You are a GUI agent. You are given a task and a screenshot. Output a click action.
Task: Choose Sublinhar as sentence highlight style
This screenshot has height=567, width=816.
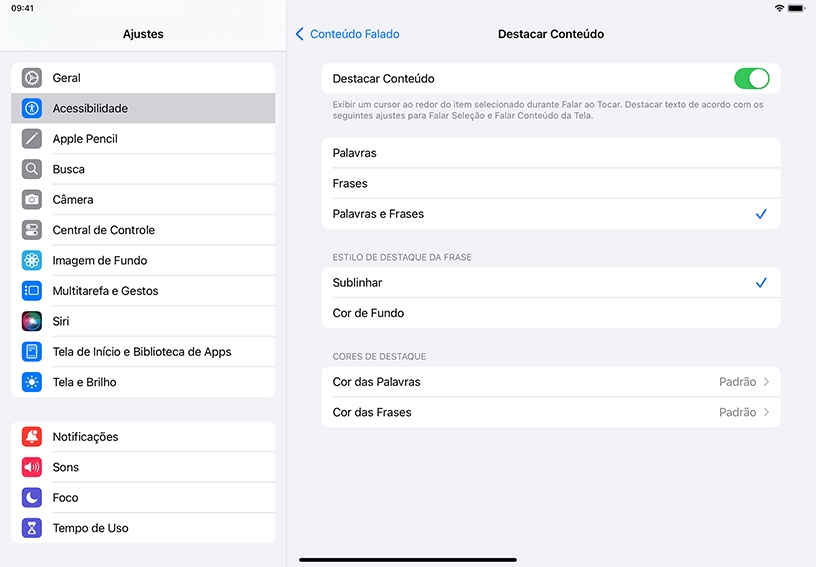(551, 282)
